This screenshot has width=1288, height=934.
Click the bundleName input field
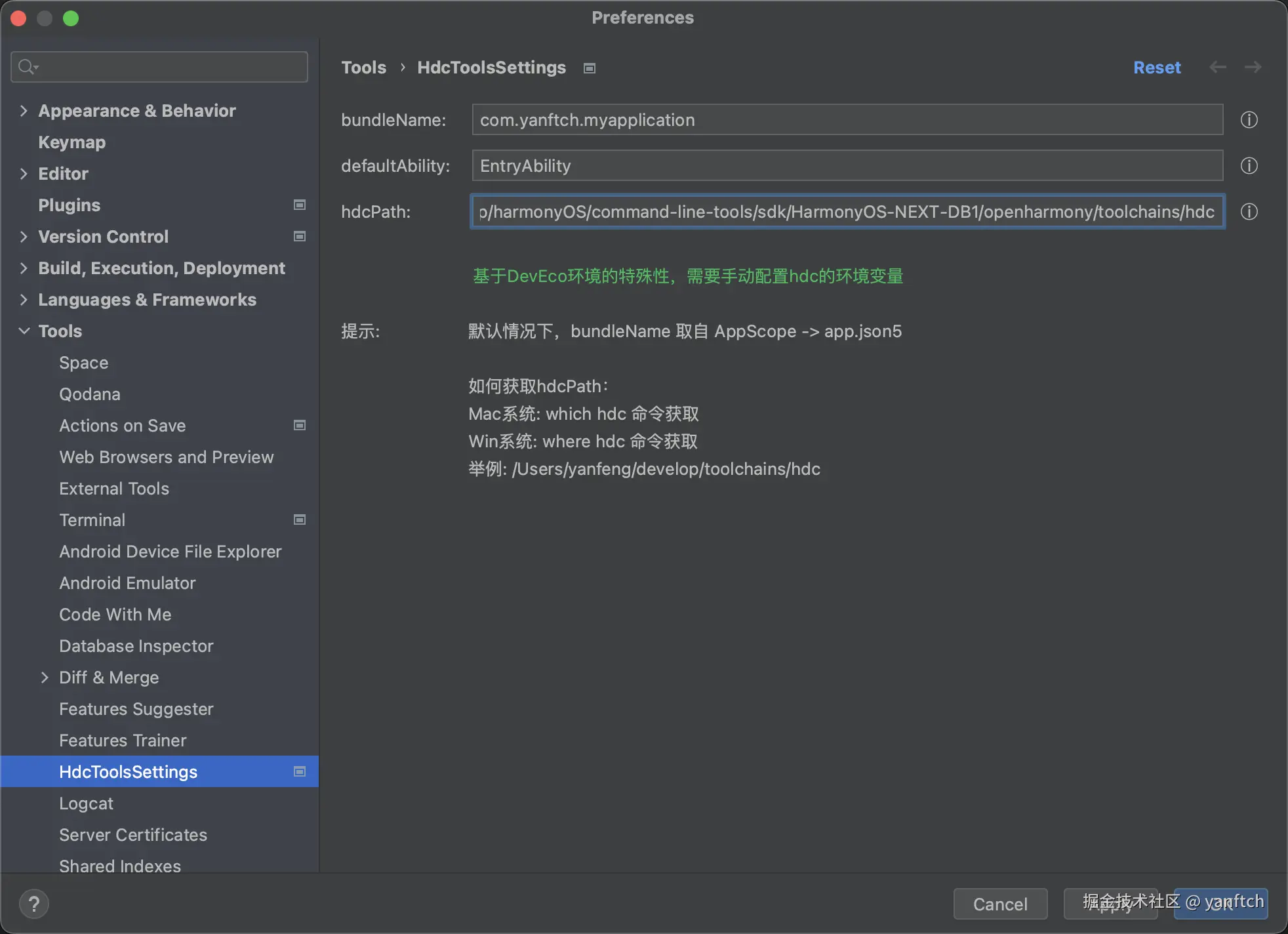pyautogui.click(x=847, y=120)
